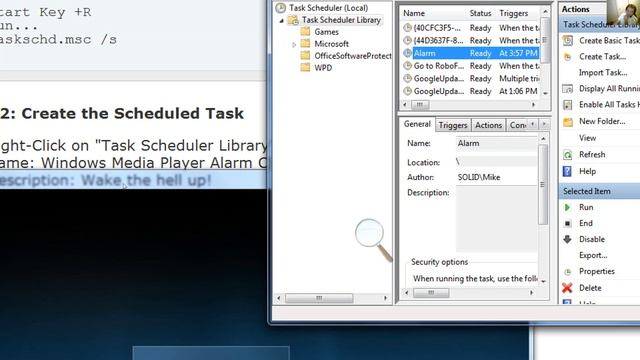Click the Microsoft folder icon
The width and height of the screenshot is (640, 360).
[305, 44]
